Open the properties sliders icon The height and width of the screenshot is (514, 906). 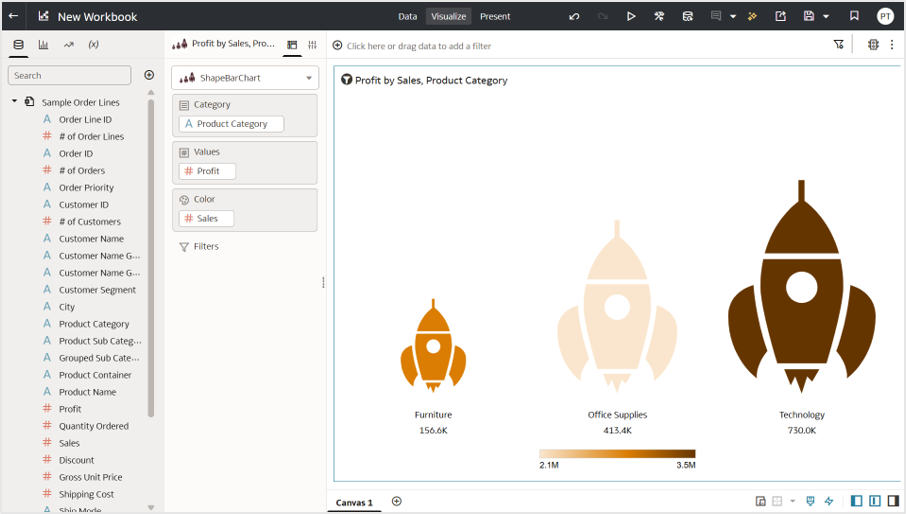point(313,44)
